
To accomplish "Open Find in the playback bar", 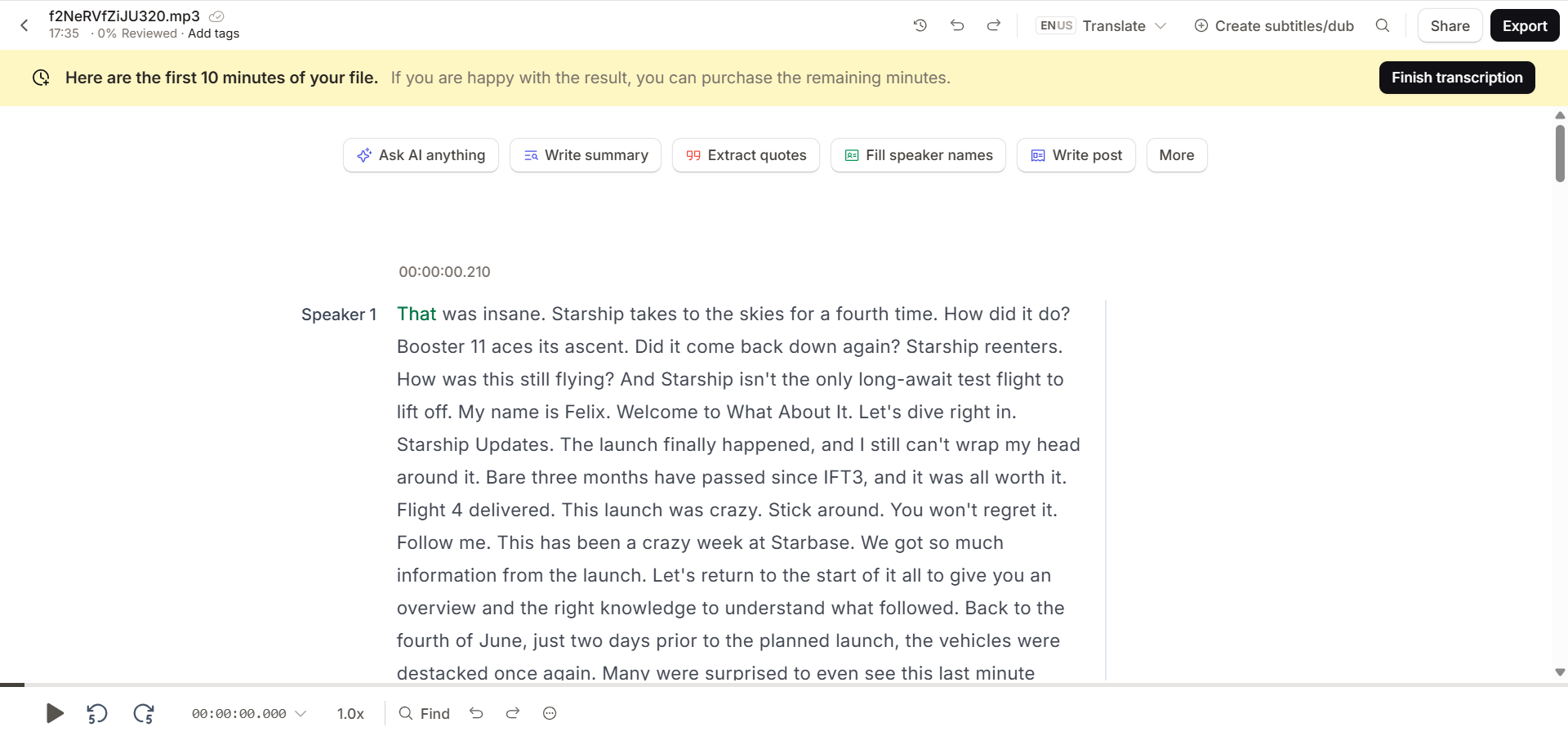I will 423,713.
